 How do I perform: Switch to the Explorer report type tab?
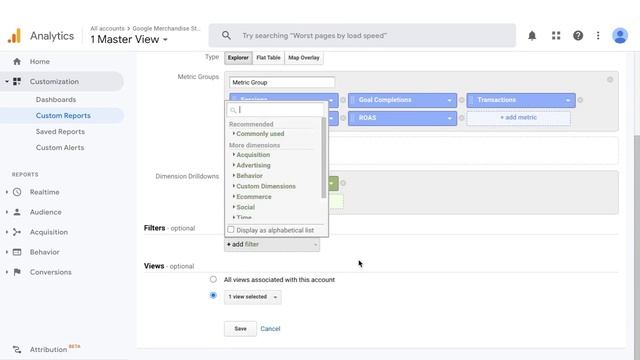pyautogui.click(x=238, y=58)
